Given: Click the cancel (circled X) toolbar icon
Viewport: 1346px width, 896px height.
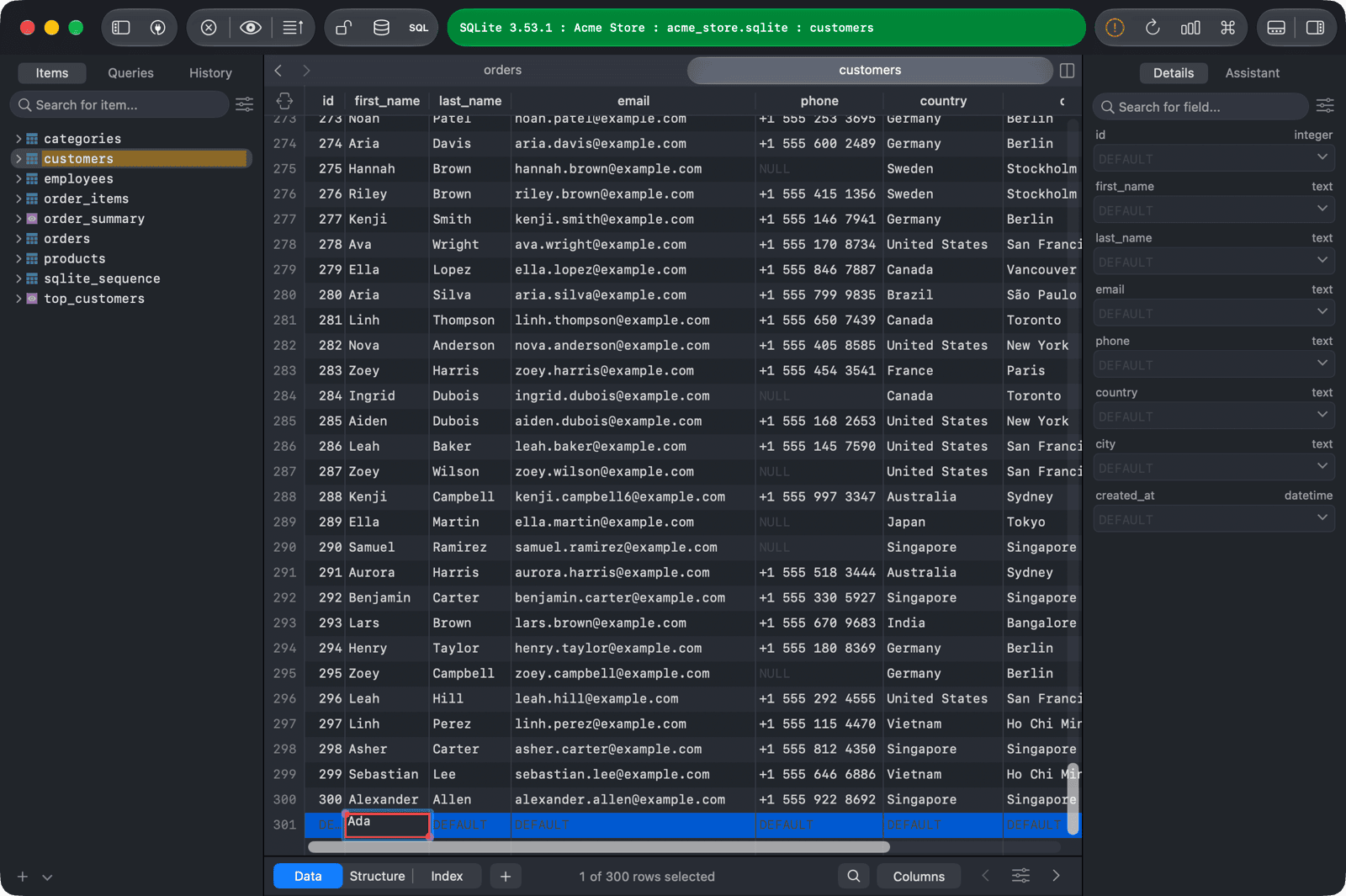Looking at the screenshot, I should point(209,28).
